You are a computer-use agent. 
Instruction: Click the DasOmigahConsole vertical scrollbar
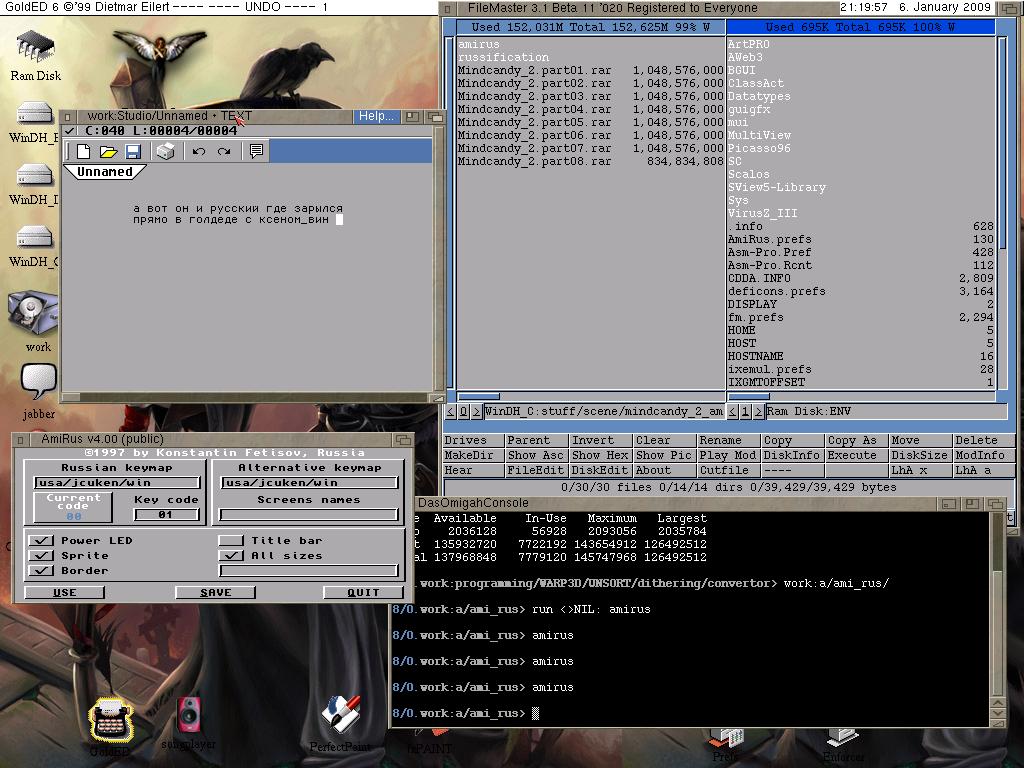997,605
